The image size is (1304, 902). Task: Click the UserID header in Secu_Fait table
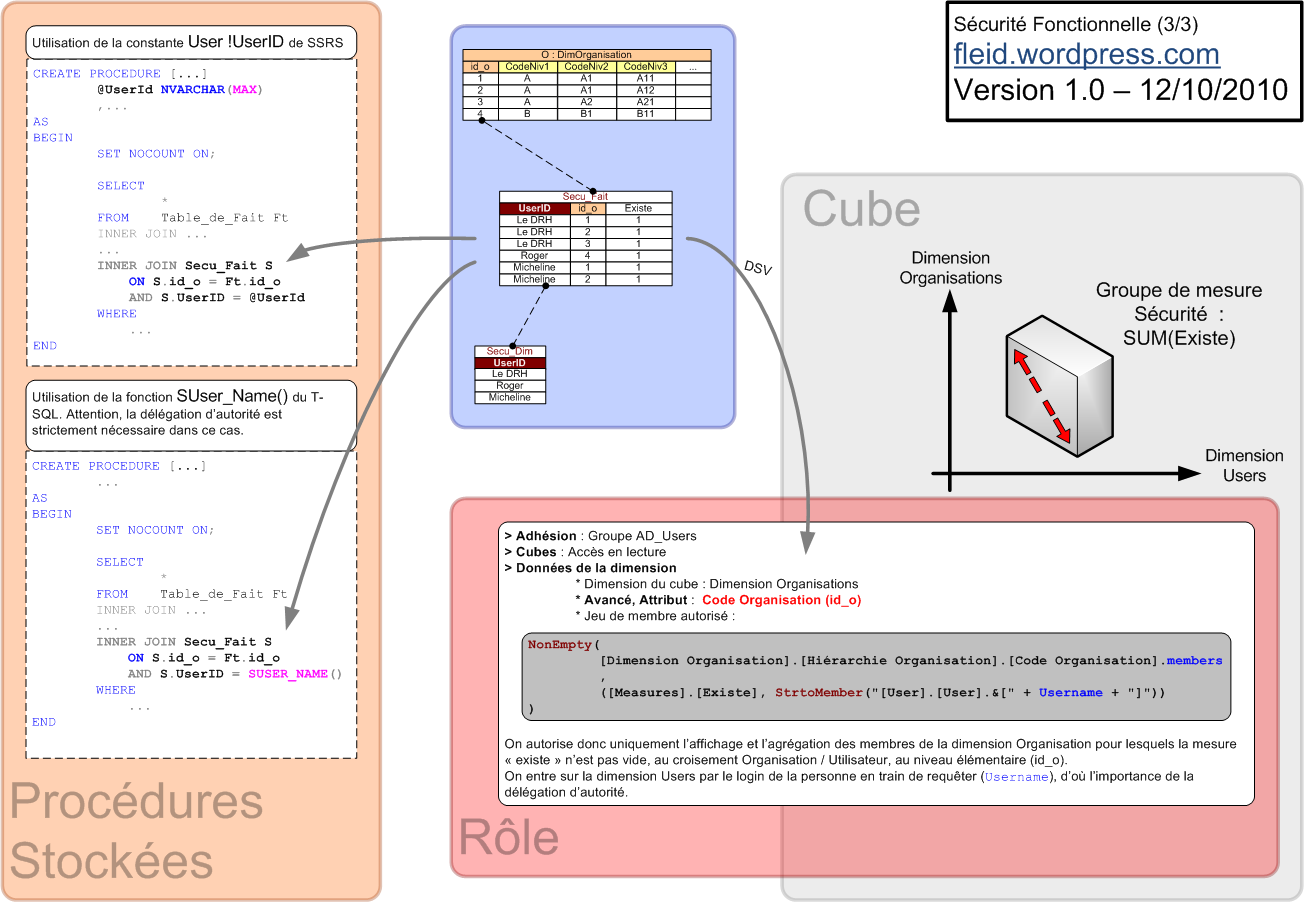point(534,208)
